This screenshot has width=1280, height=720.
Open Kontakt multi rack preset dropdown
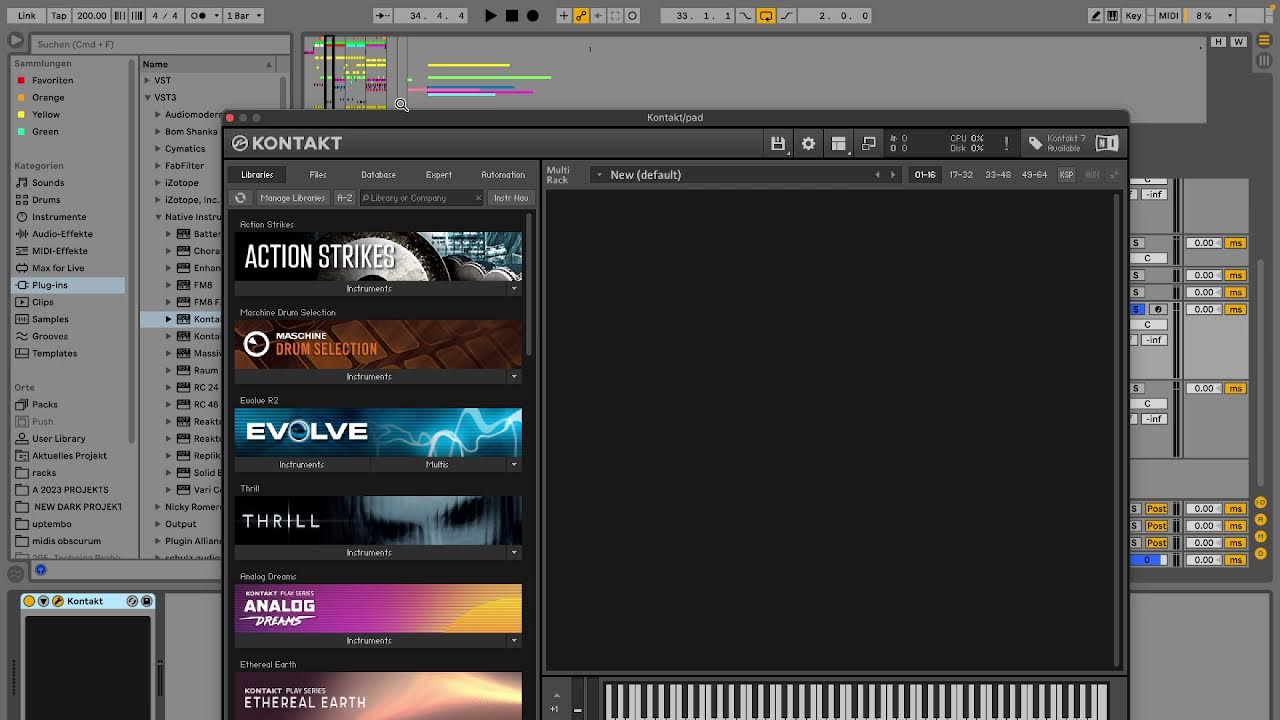pos(599,175)
